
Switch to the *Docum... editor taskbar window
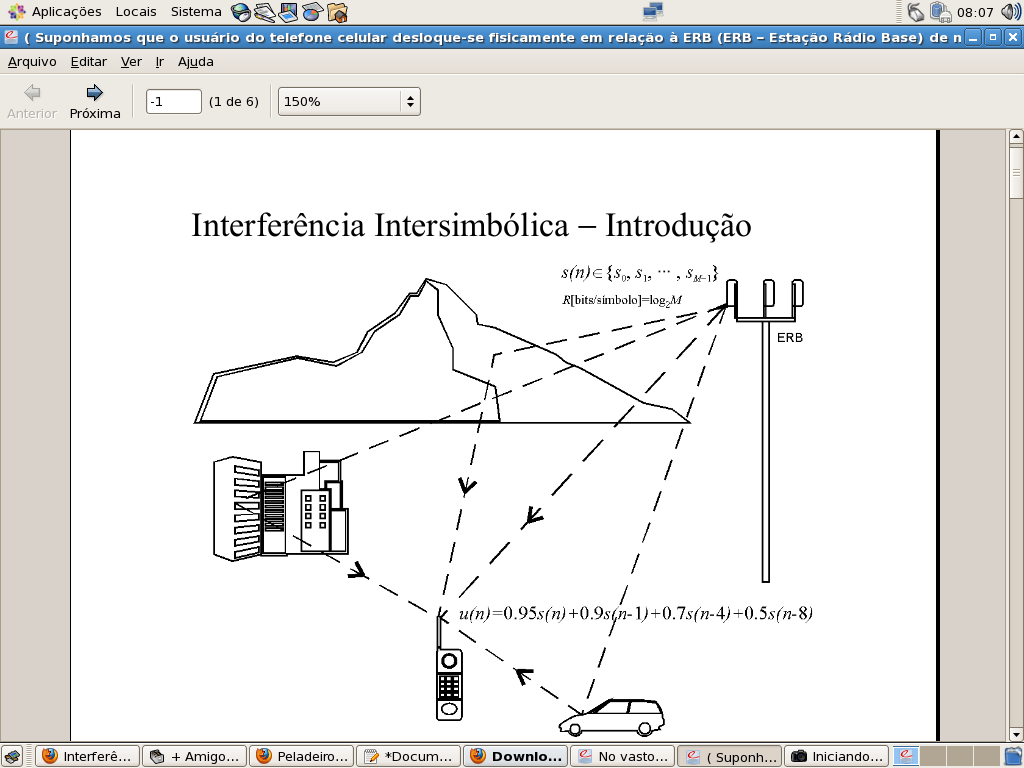pos(410,756)
